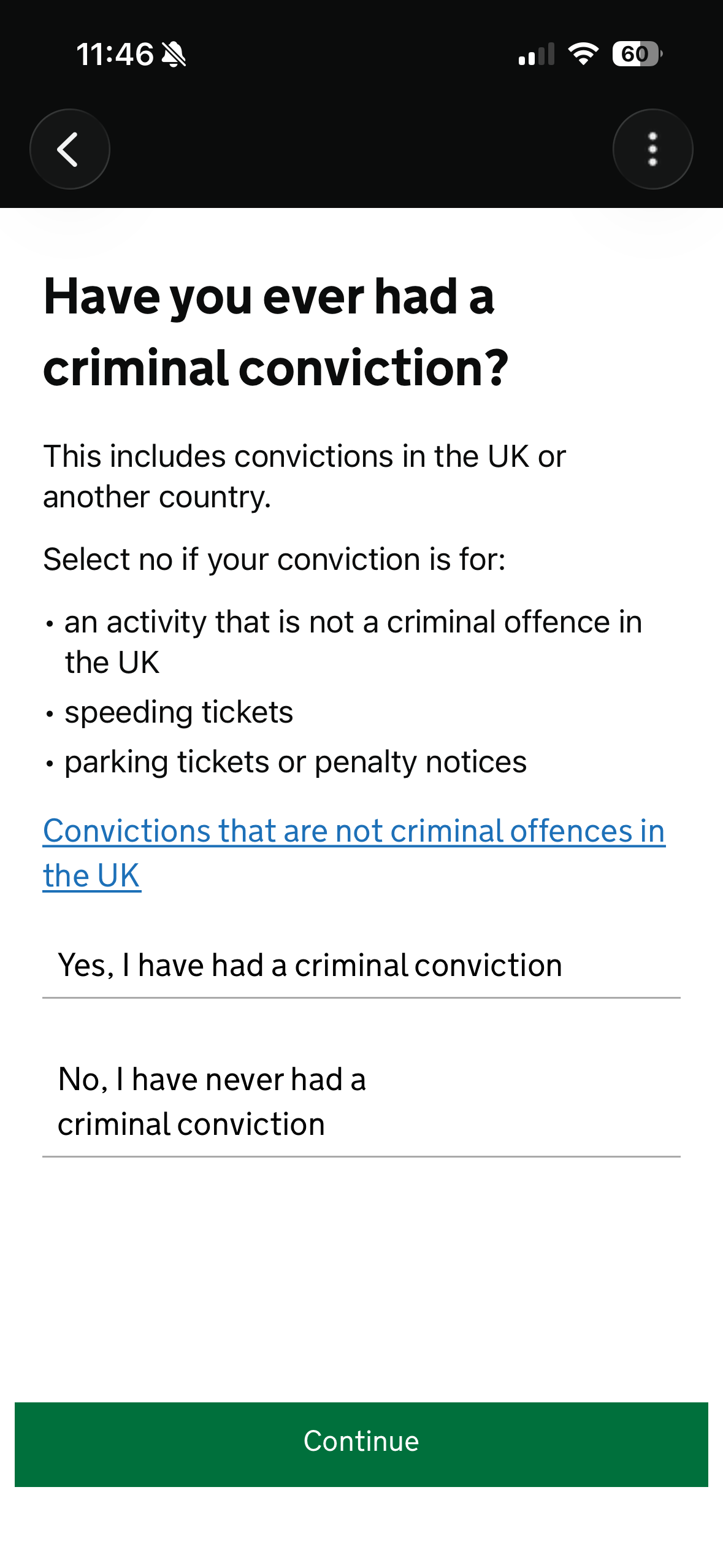This screenshot has height=1568, width=723.
Task: Tap the silent mode bell icon
Action: click(x=174, y=55)
